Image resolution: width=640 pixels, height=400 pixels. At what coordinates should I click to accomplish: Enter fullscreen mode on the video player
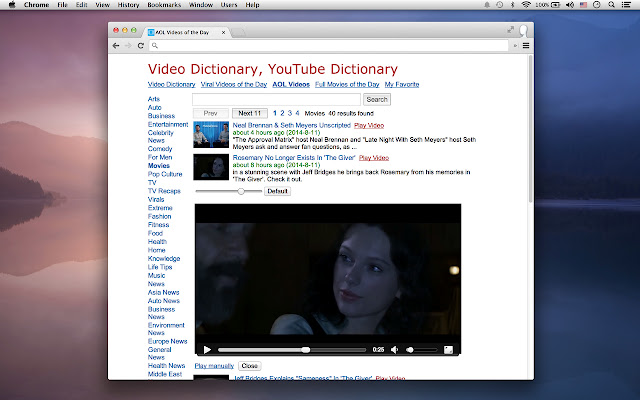coord(449,350)
